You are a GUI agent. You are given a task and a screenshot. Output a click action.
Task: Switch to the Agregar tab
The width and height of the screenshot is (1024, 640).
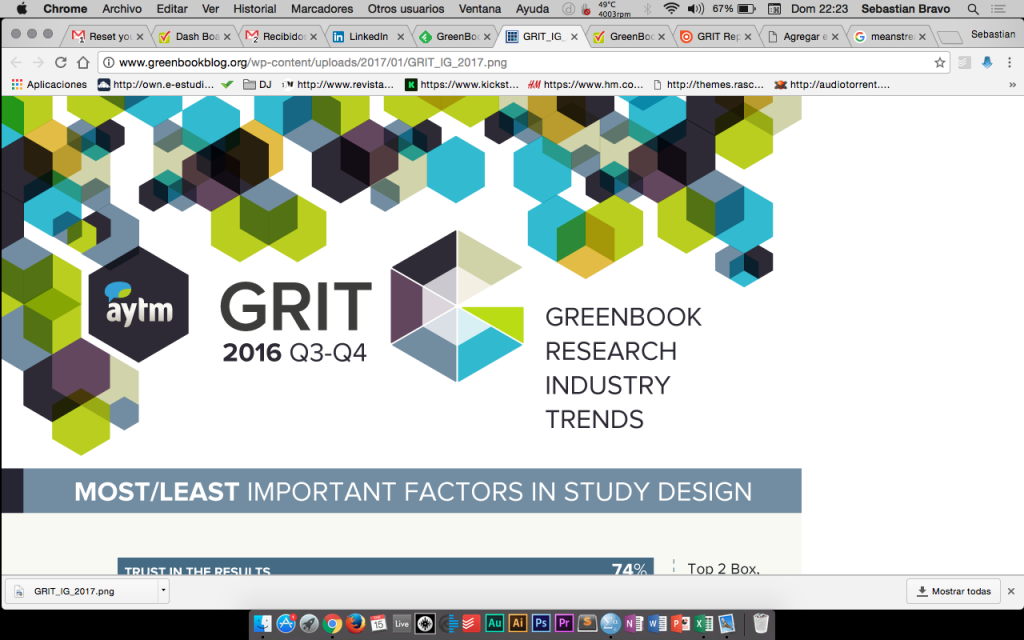click(803, 37)
